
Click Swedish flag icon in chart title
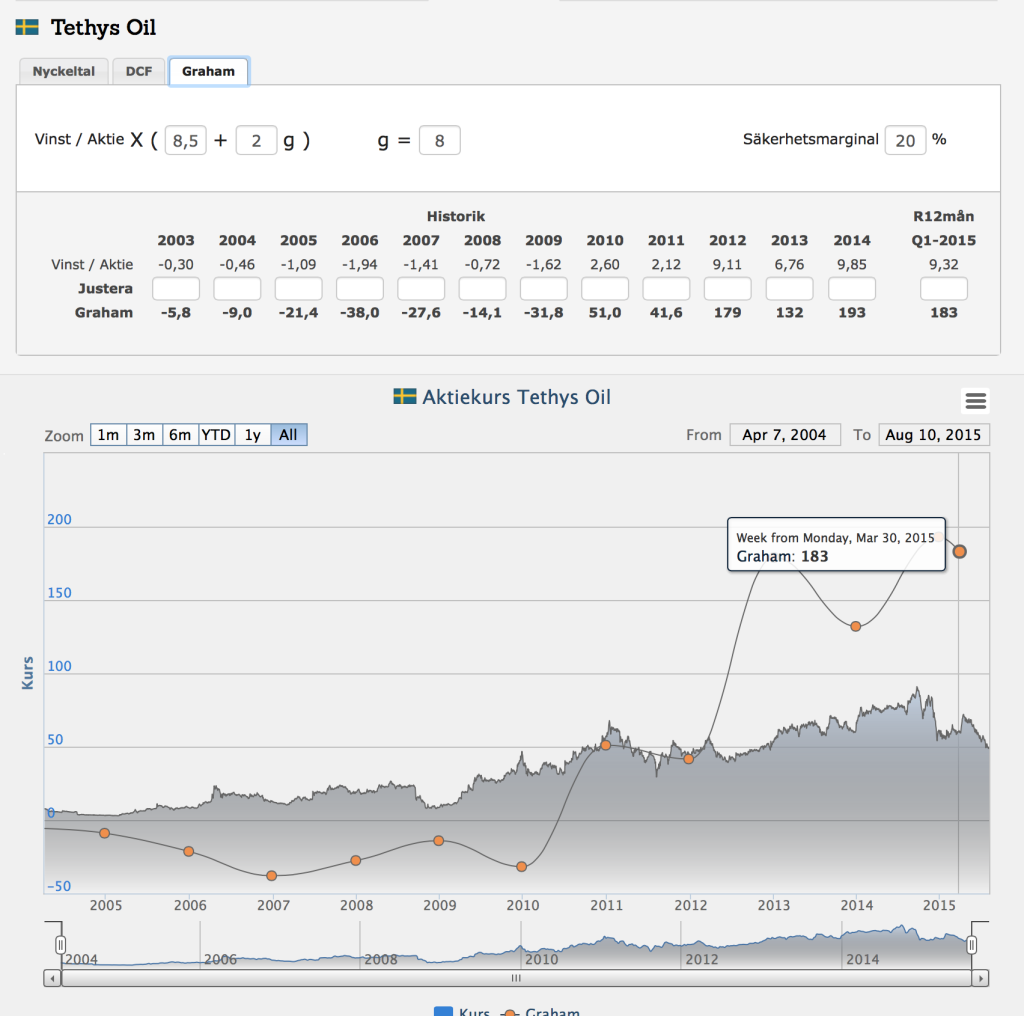405,396
